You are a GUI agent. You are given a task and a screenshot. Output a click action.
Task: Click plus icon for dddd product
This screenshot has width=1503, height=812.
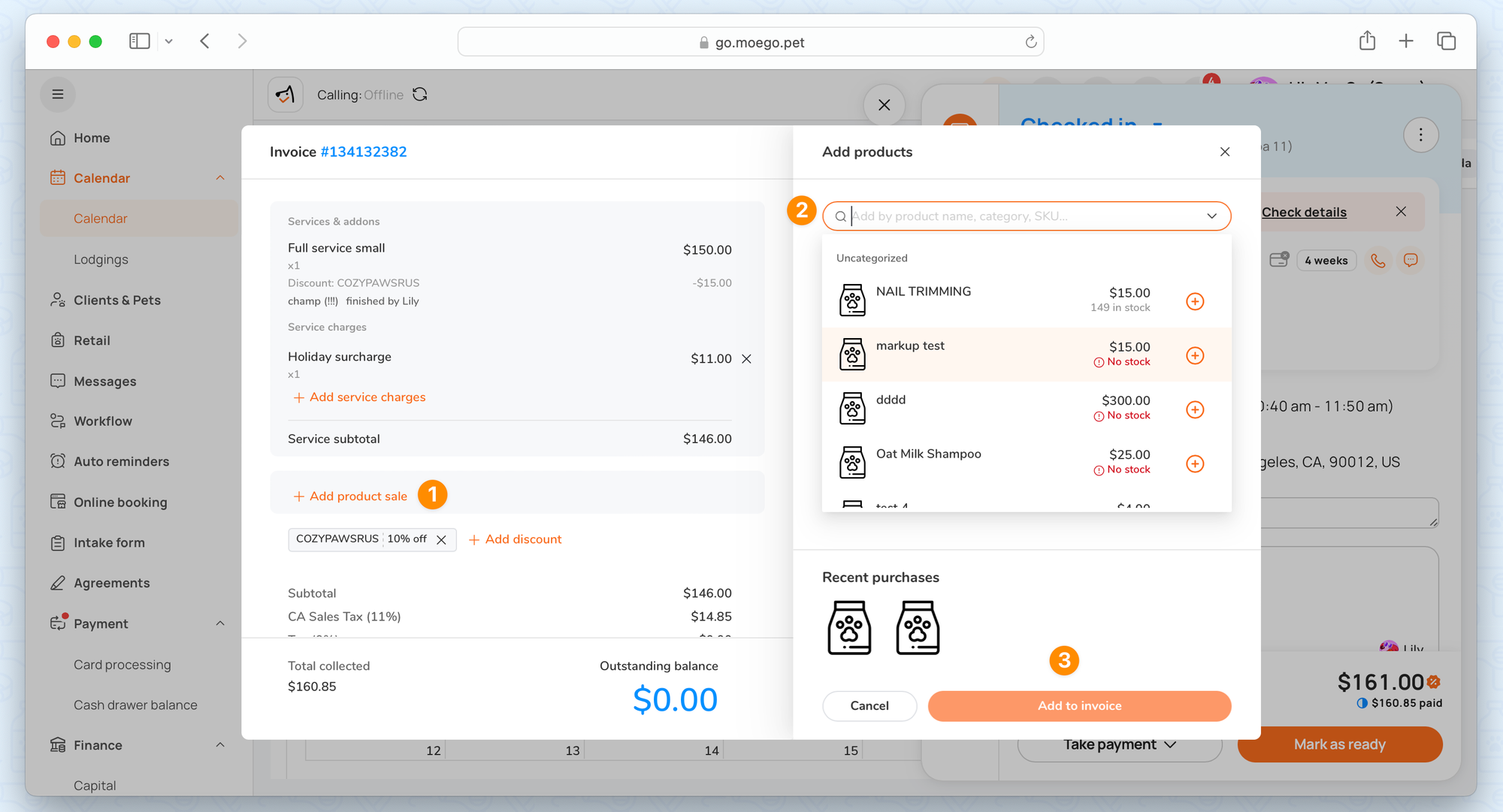coord(1195,409)
